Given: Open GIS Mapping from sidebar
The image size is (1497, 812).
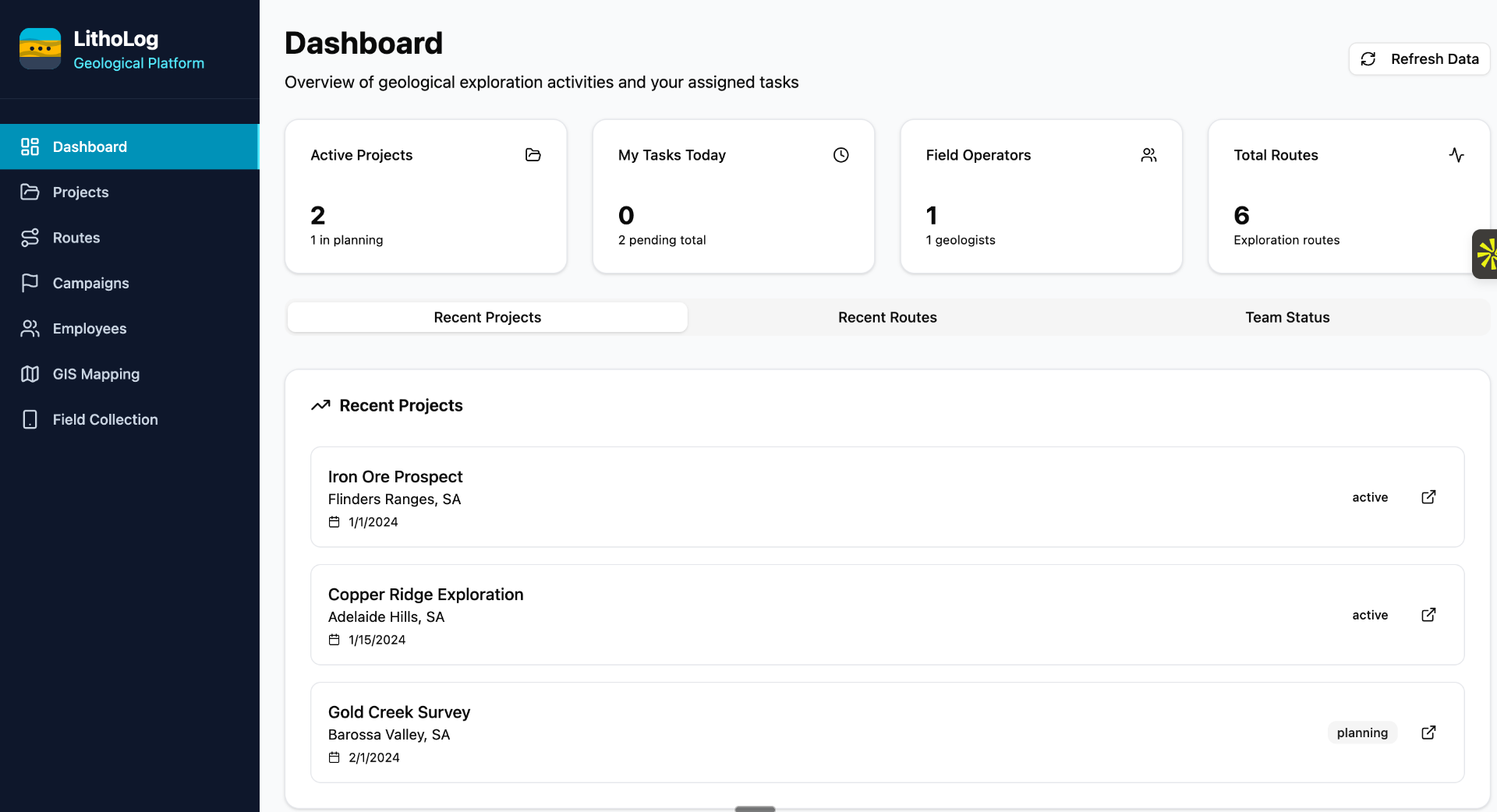Looking at the screenshot, I should tap(96, 374).
